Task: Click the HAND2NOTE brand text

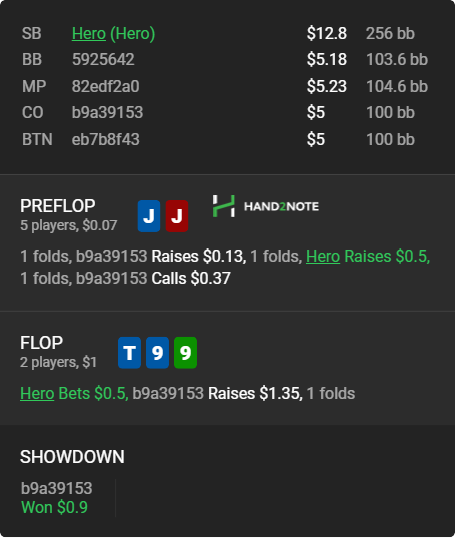Action: (281, 206)
